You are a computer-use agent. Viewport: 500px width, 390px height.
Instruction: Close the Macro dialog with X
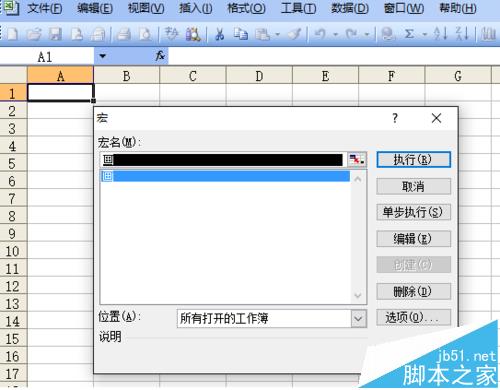coord(436,118)
